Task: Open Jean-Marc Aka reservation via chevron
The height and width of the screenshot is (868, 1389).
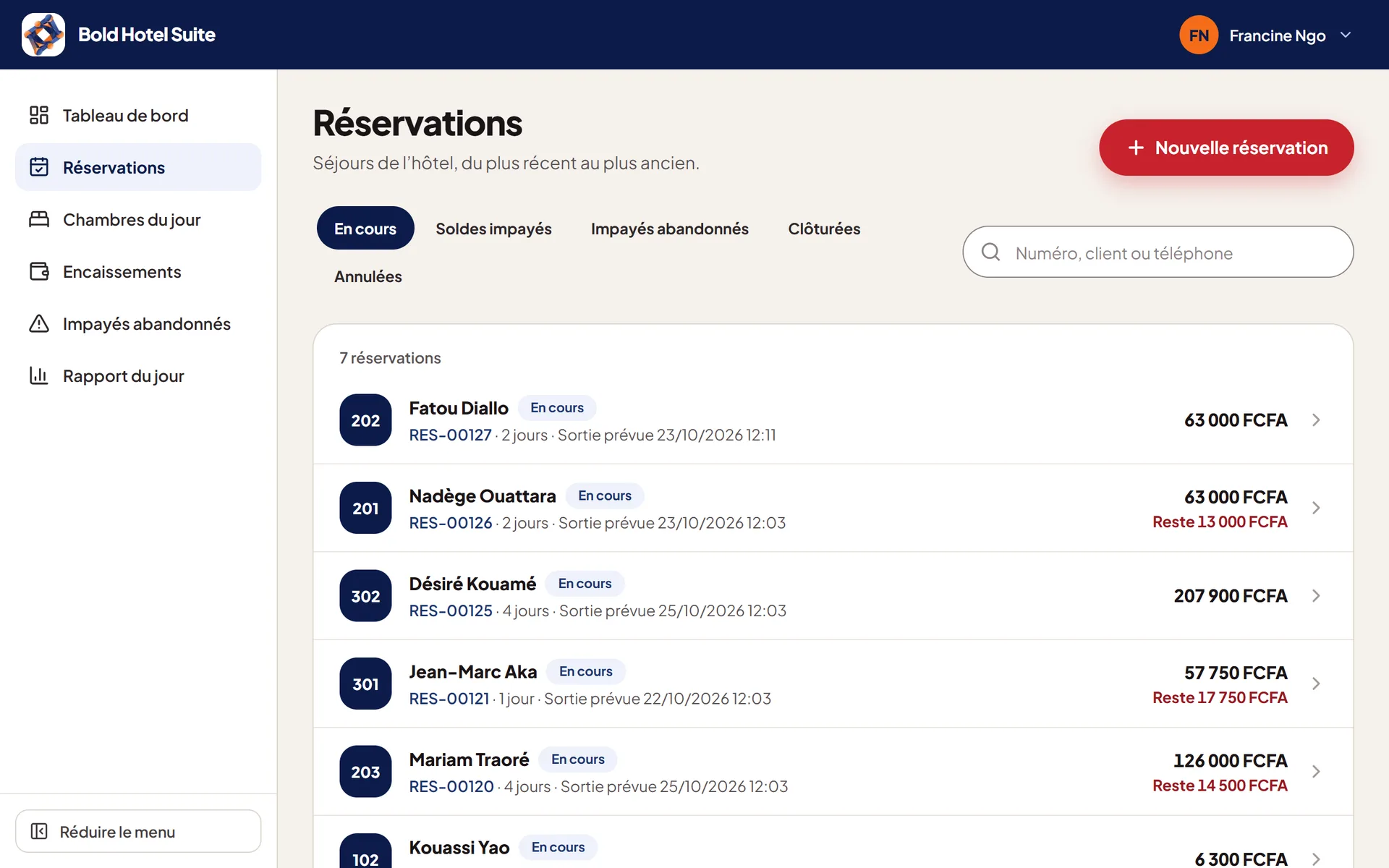Action: coord(1316,684)
